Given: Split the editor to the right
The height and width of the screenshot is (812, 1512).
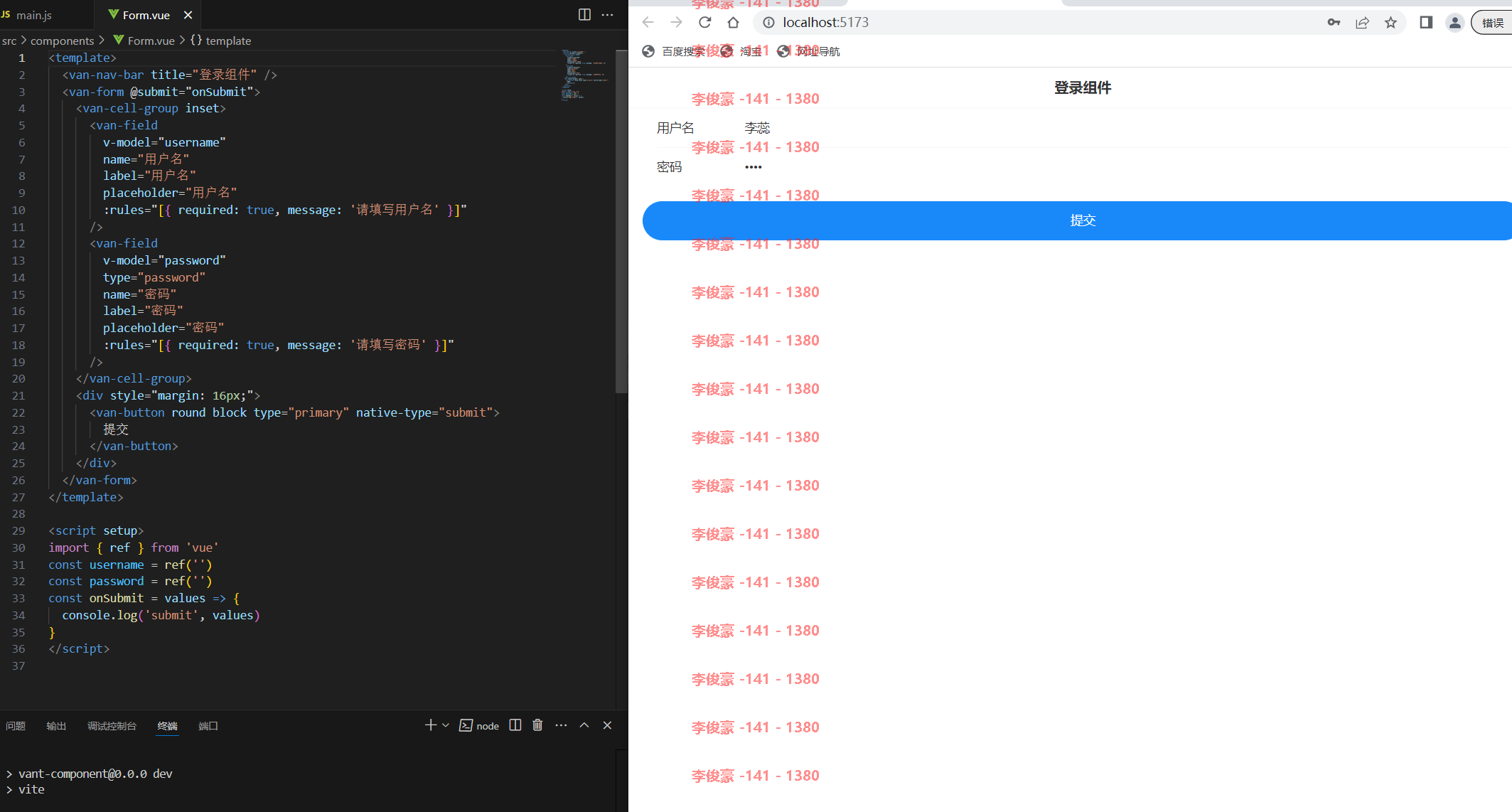Looking at the screenshot, I should pyautogui.click(x=584, y=15).
